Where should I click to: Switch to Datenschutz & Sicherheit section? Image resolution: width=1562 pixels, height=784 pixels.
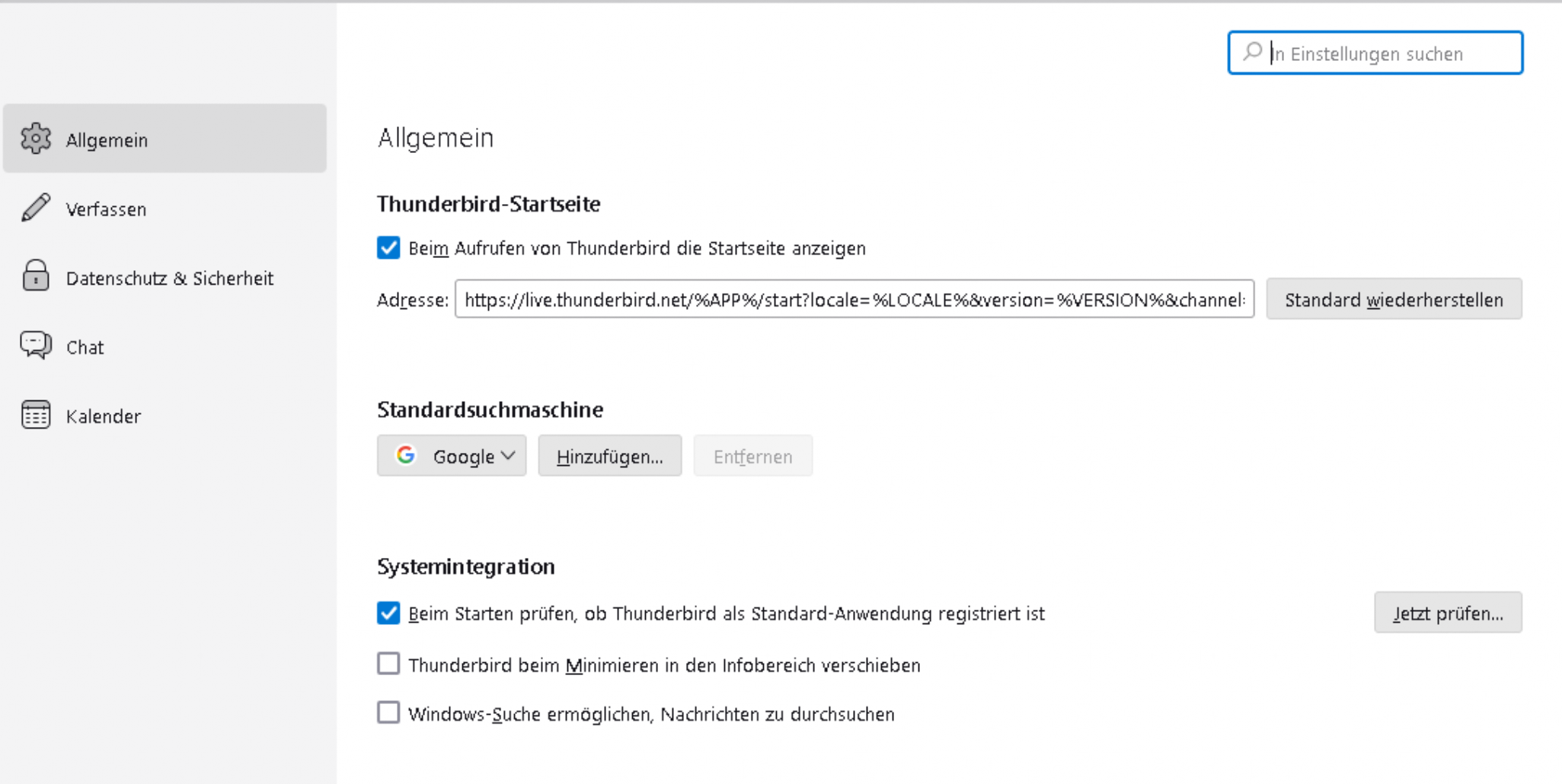tap(169, 279)
